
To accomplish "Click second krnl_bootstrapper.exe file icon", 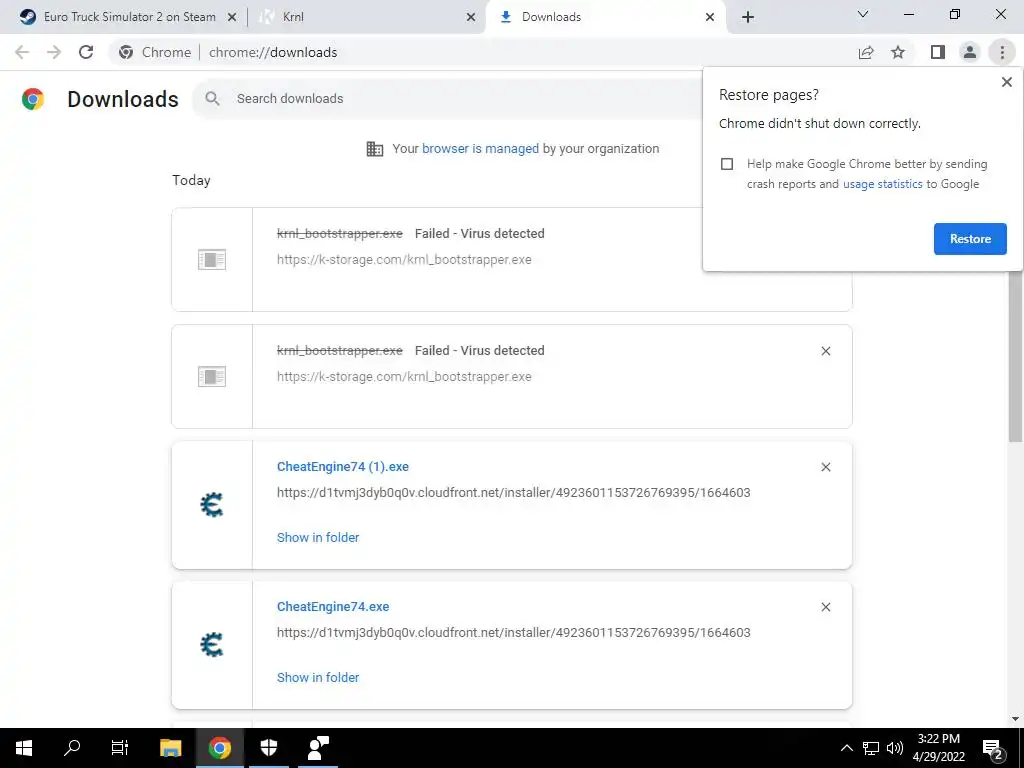I will (212, 377).
